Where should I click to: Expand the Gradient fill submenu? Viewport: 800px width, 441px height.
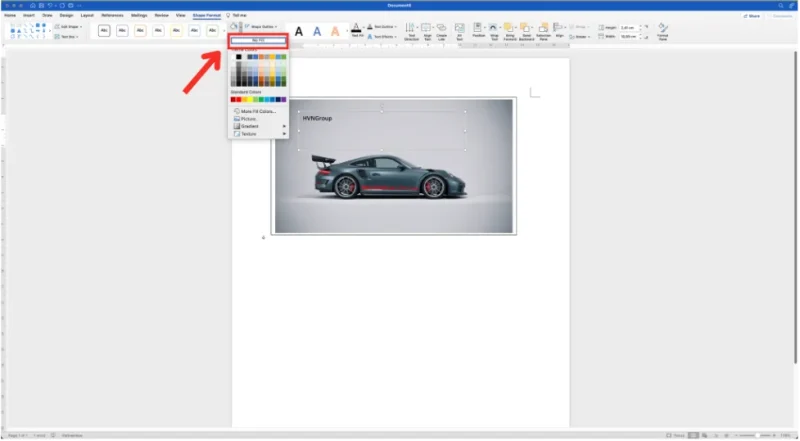pos(259,126)
